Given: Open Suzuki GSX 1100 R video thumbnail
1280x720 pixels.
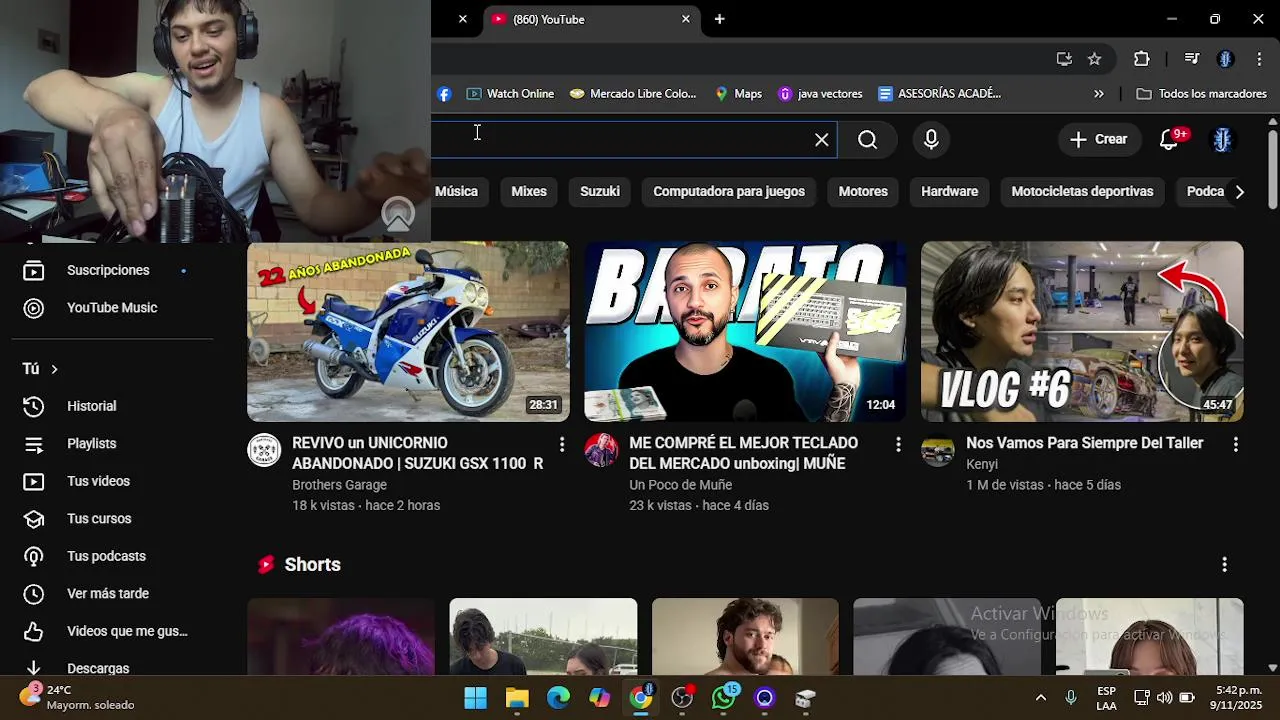Looking at the screenshot, I should [408, 331].
